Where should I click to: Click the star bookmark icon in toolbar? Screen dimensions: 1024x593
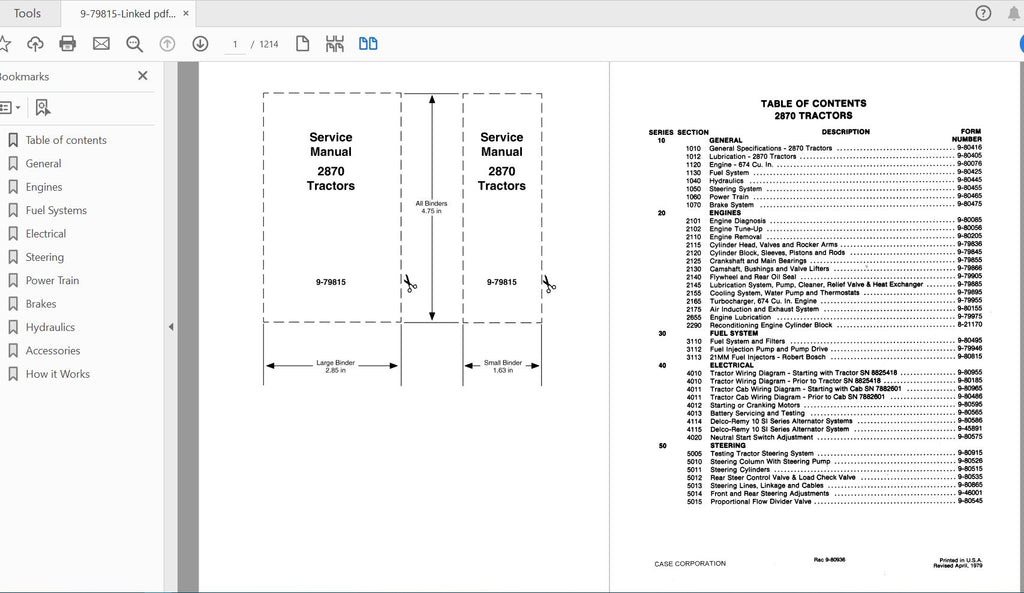click(4, 44)
